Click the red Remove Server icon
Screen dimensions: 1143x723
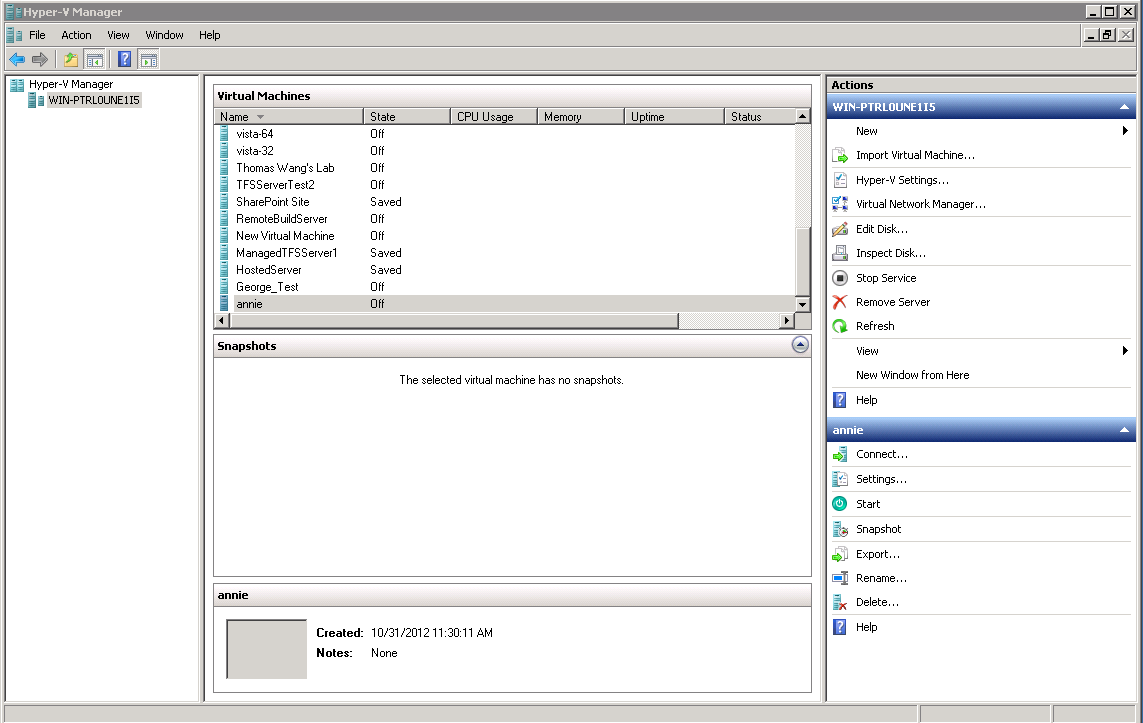tap(840, 302)
